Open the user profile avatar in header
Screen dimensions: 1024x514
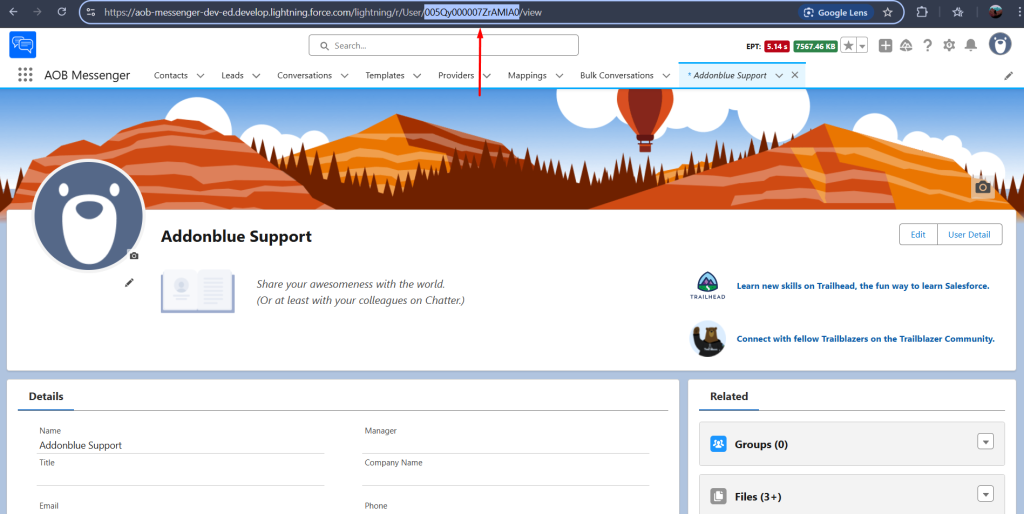coord(1000,44)
